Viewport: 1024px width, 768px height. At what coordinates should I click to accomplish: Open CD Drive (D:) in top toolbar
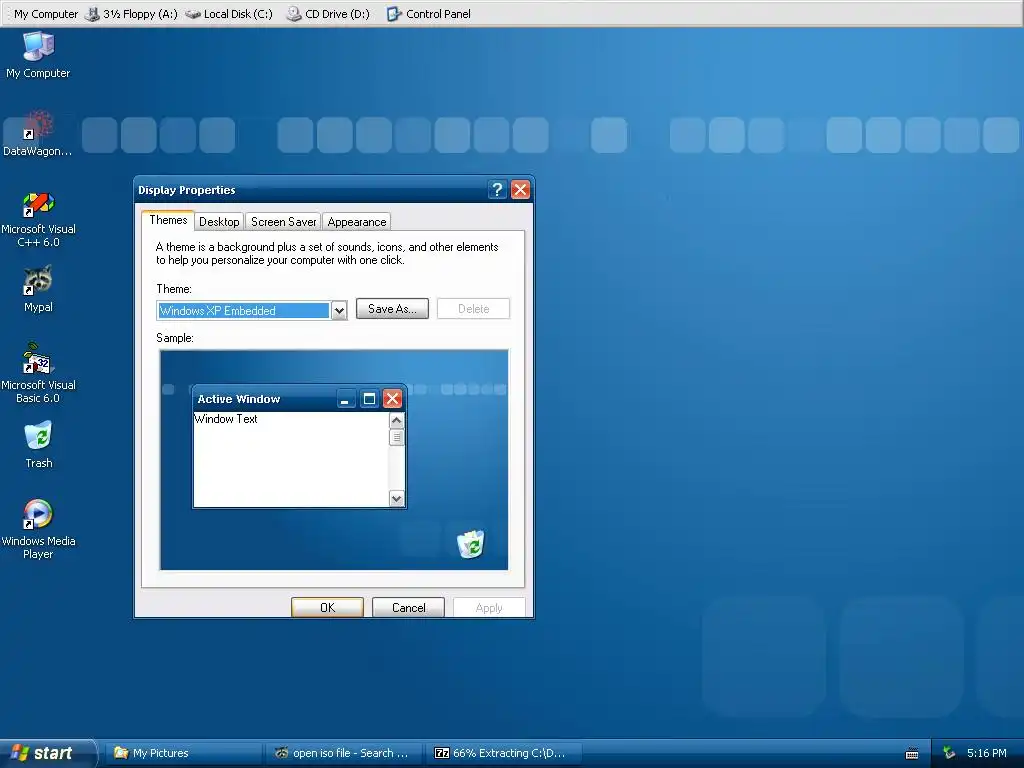point(328,14)
